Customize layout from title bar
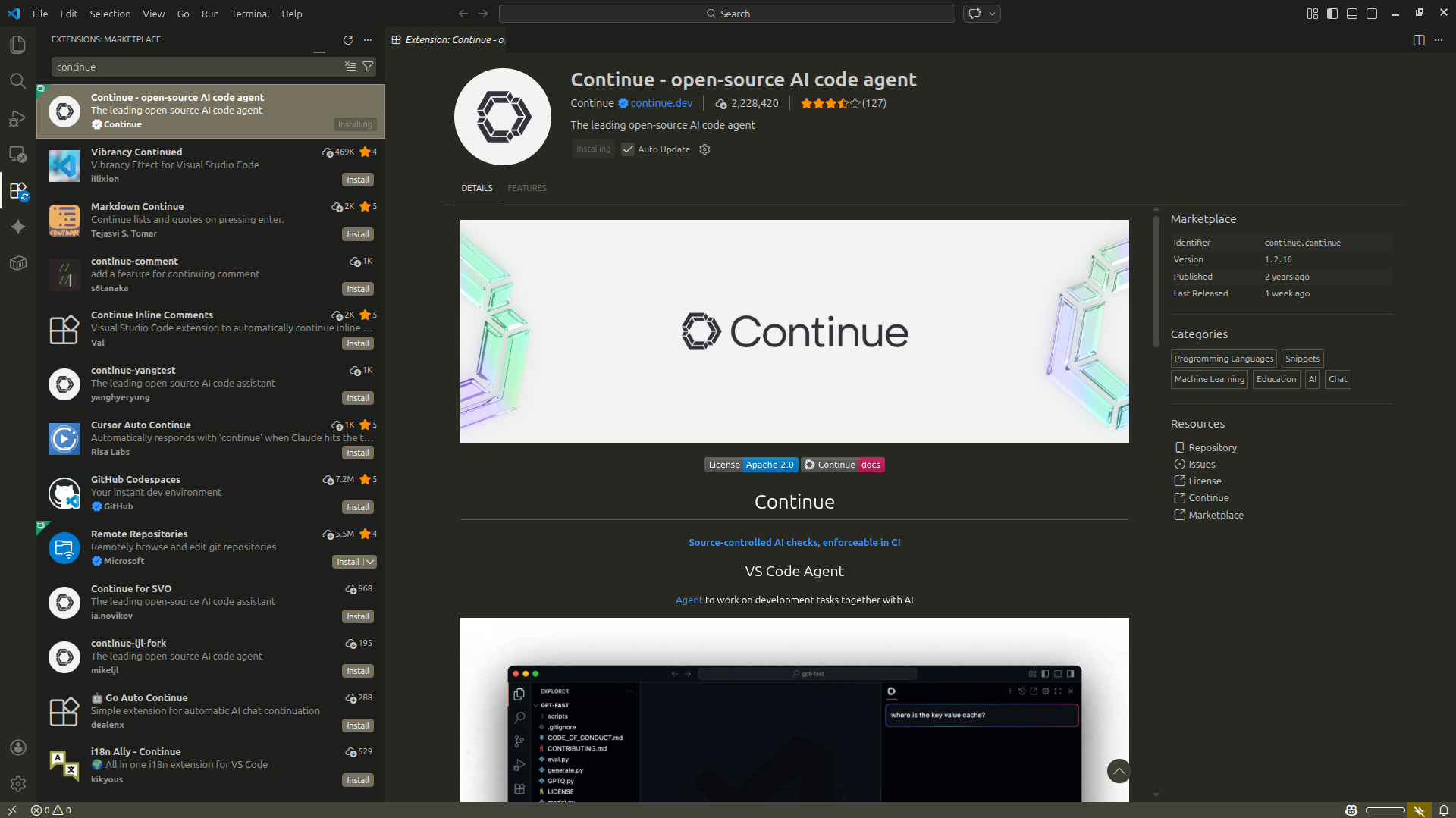The image size is (1456, 818). click(x=1313, y=14)
